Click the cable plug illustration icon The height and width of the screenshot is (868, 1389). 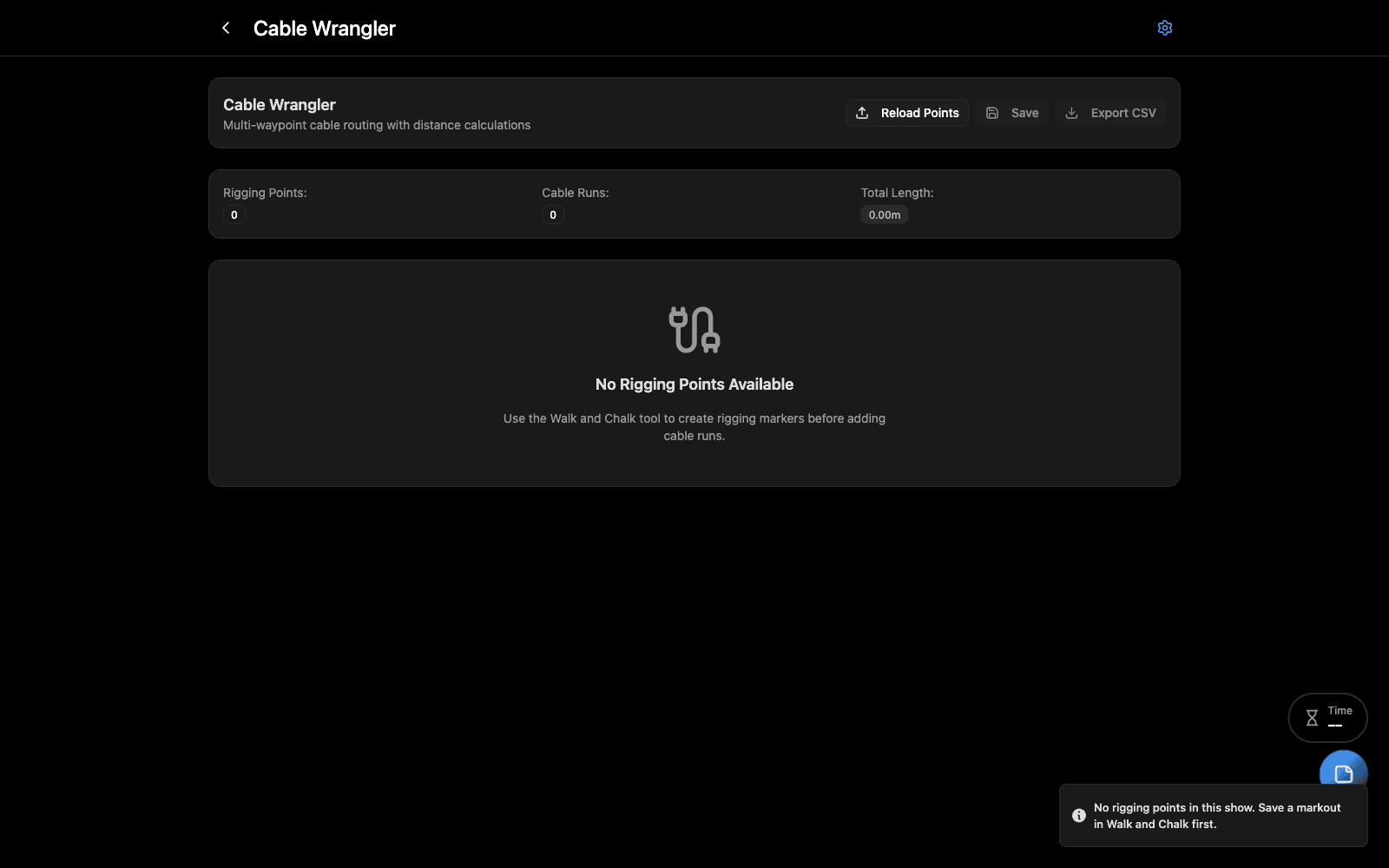(694, 330)
